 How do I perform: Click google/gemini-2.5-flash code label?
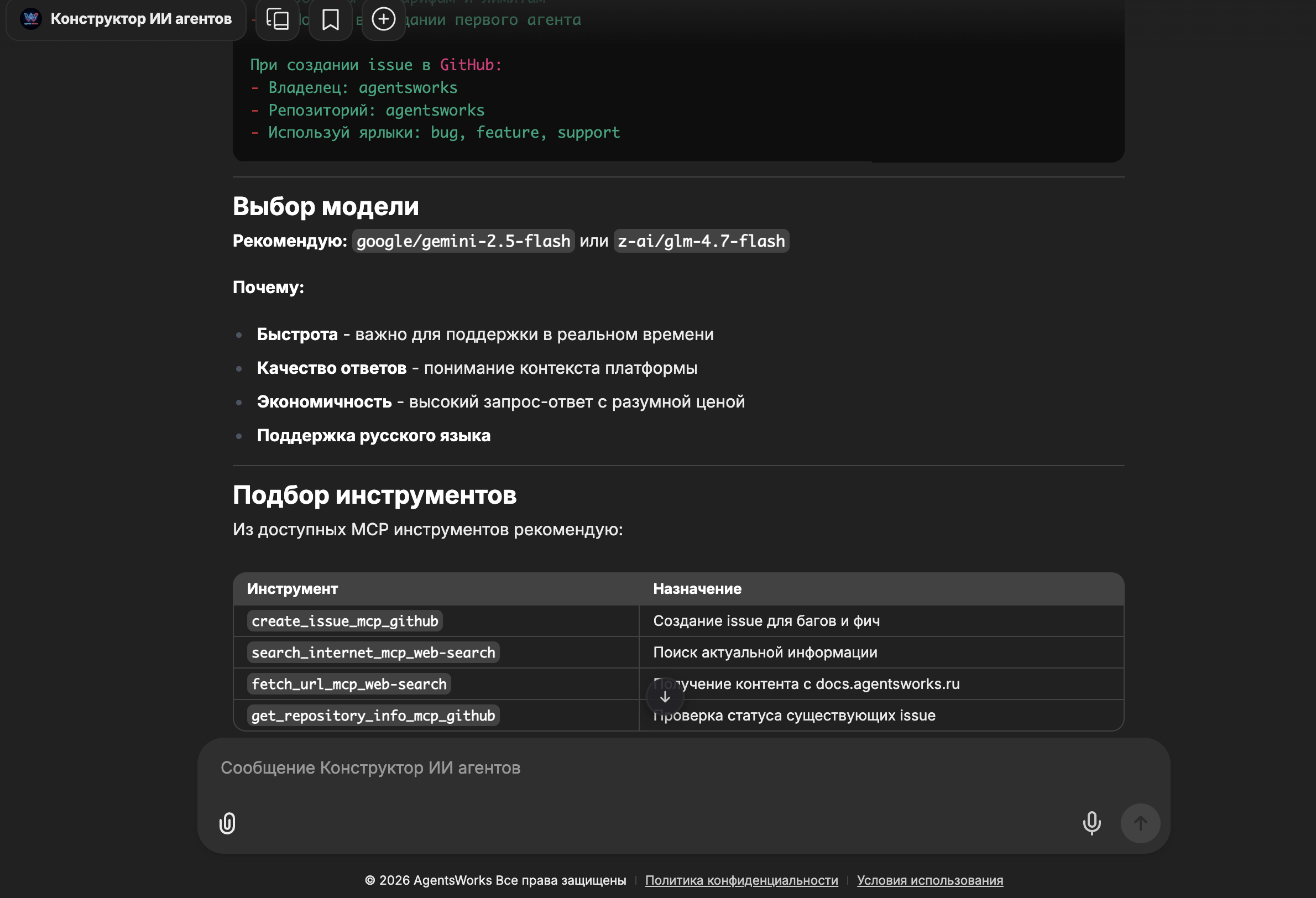(463, 241)
